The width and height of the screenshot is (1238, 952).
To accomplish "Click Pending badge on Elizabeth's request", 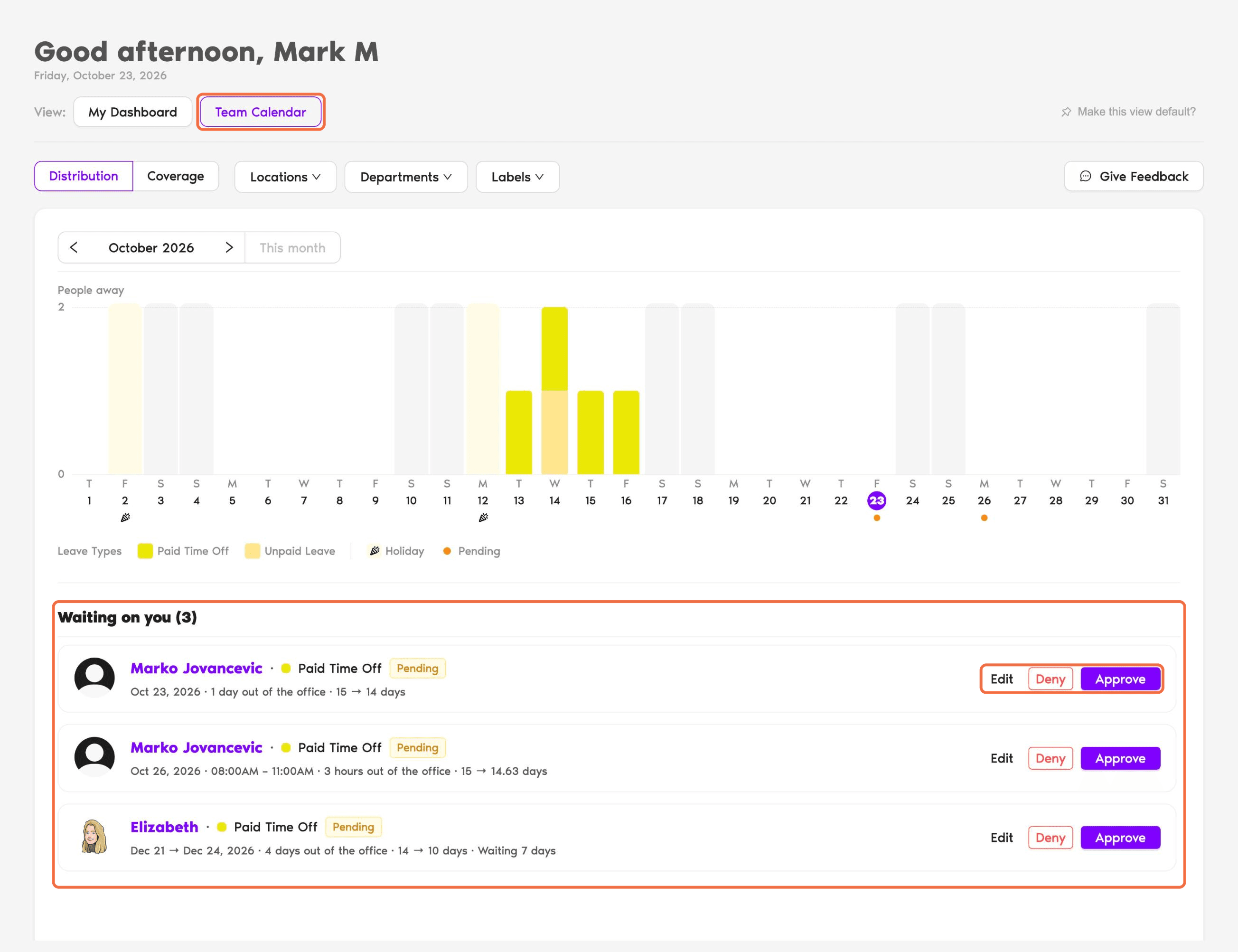I will (354, 827).
